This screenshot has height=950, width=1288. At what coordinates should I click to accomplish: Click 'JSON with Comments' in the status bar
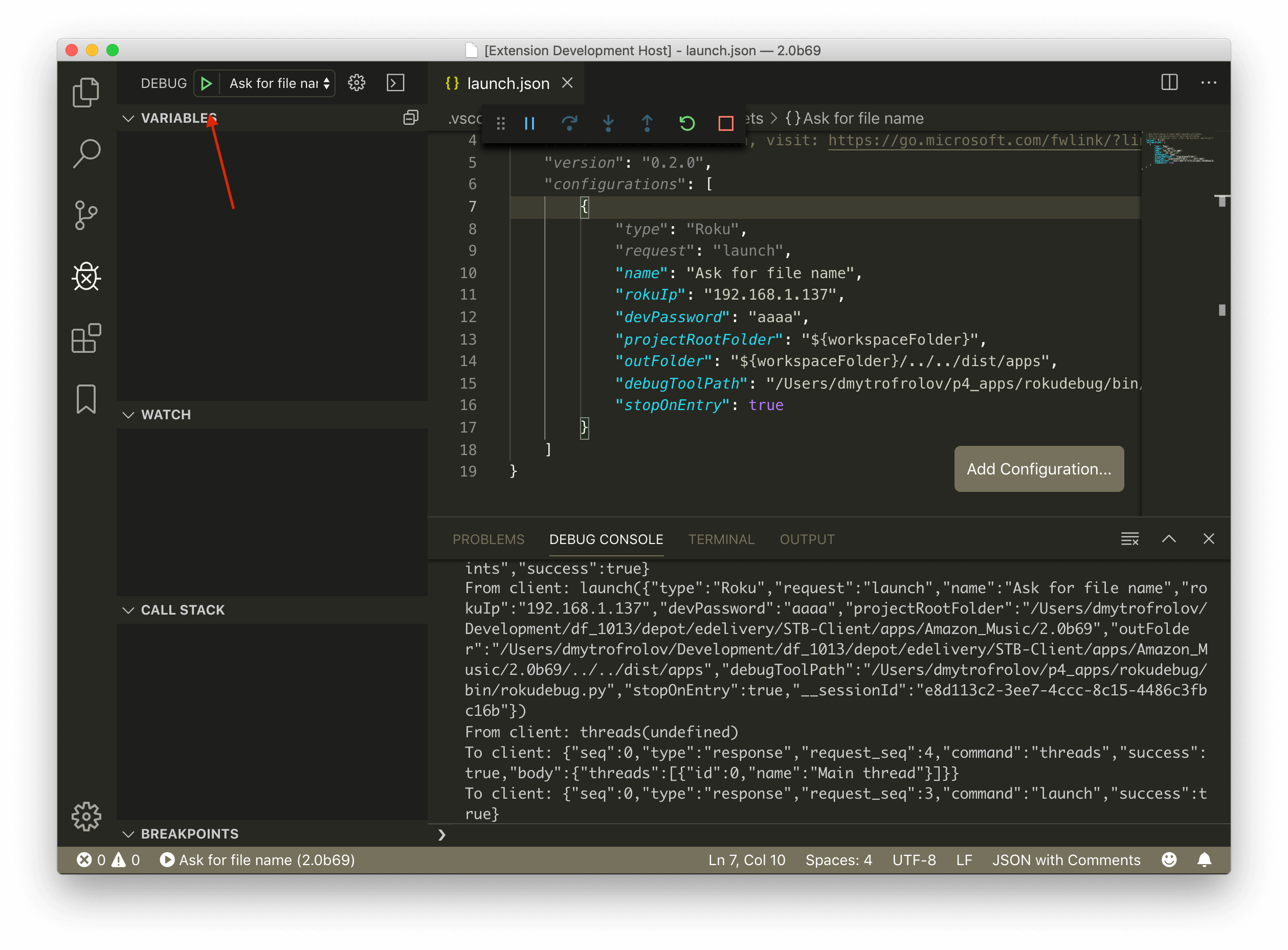(x=1066, y=859)
